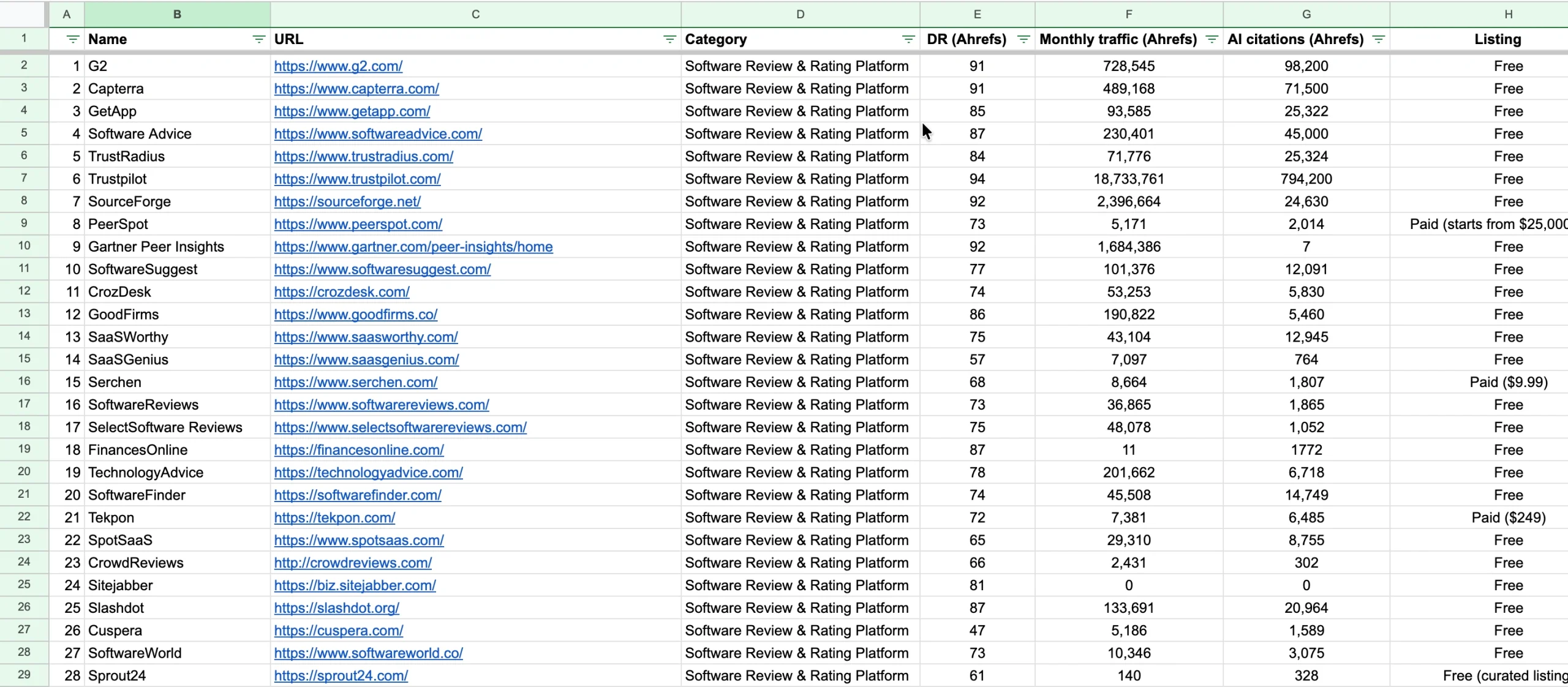The width and height of the screenshot is (1568, 687).
Task: Select Cuspera DR value 47
Action: (977, 631)
